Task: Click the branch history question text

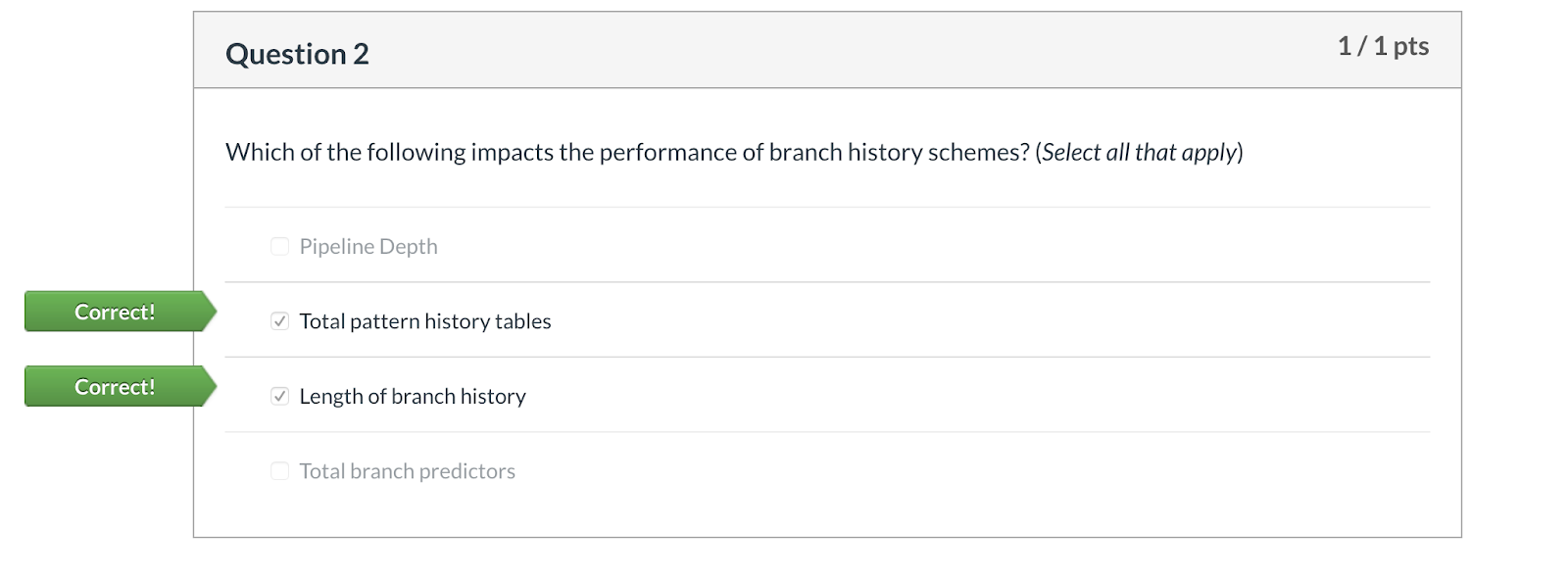Action: coord(627,153)
